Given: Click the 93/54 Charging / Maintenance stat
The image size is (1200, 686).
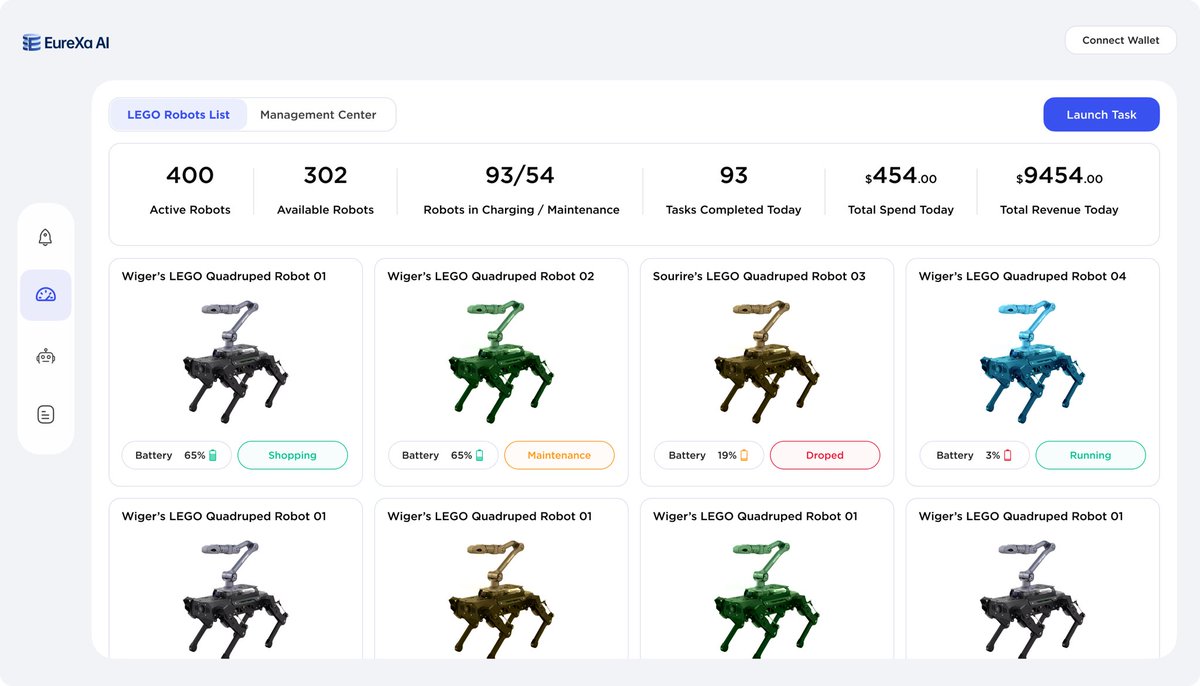Looking at the screenshot, I should [521, 190].
